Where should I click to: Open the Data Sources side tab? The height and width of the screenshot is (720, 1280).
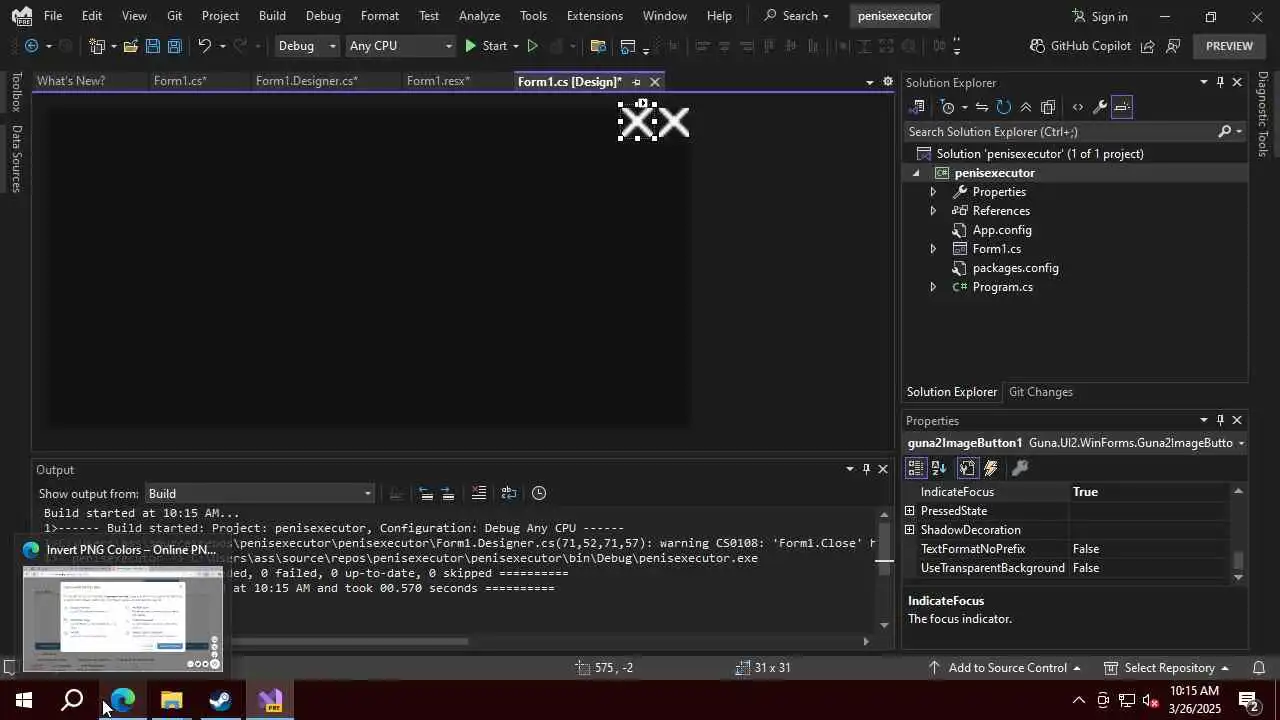[16, 158]
